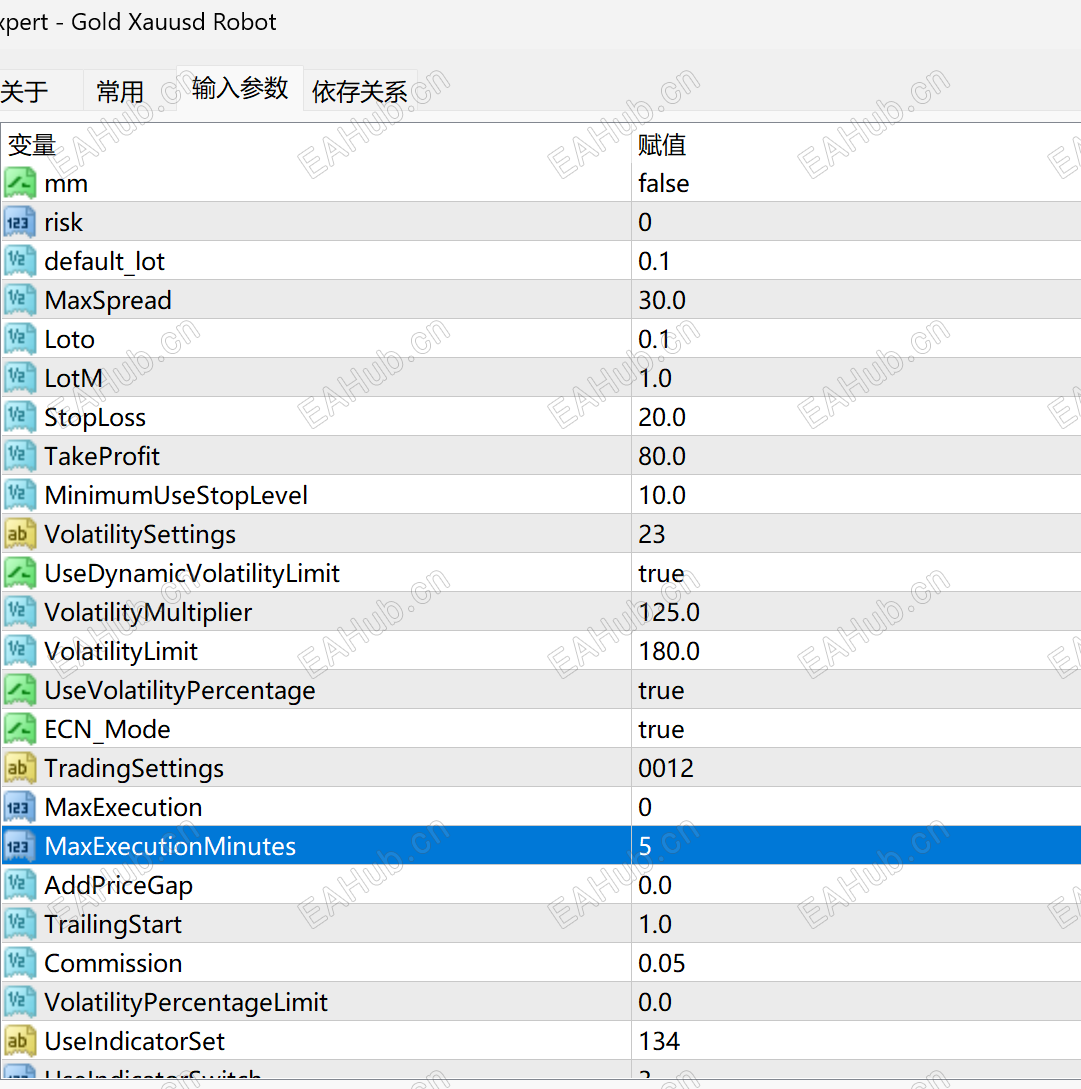Click the double icon beside Loto
This screenshot has width=1081, height=1089.
19,339
